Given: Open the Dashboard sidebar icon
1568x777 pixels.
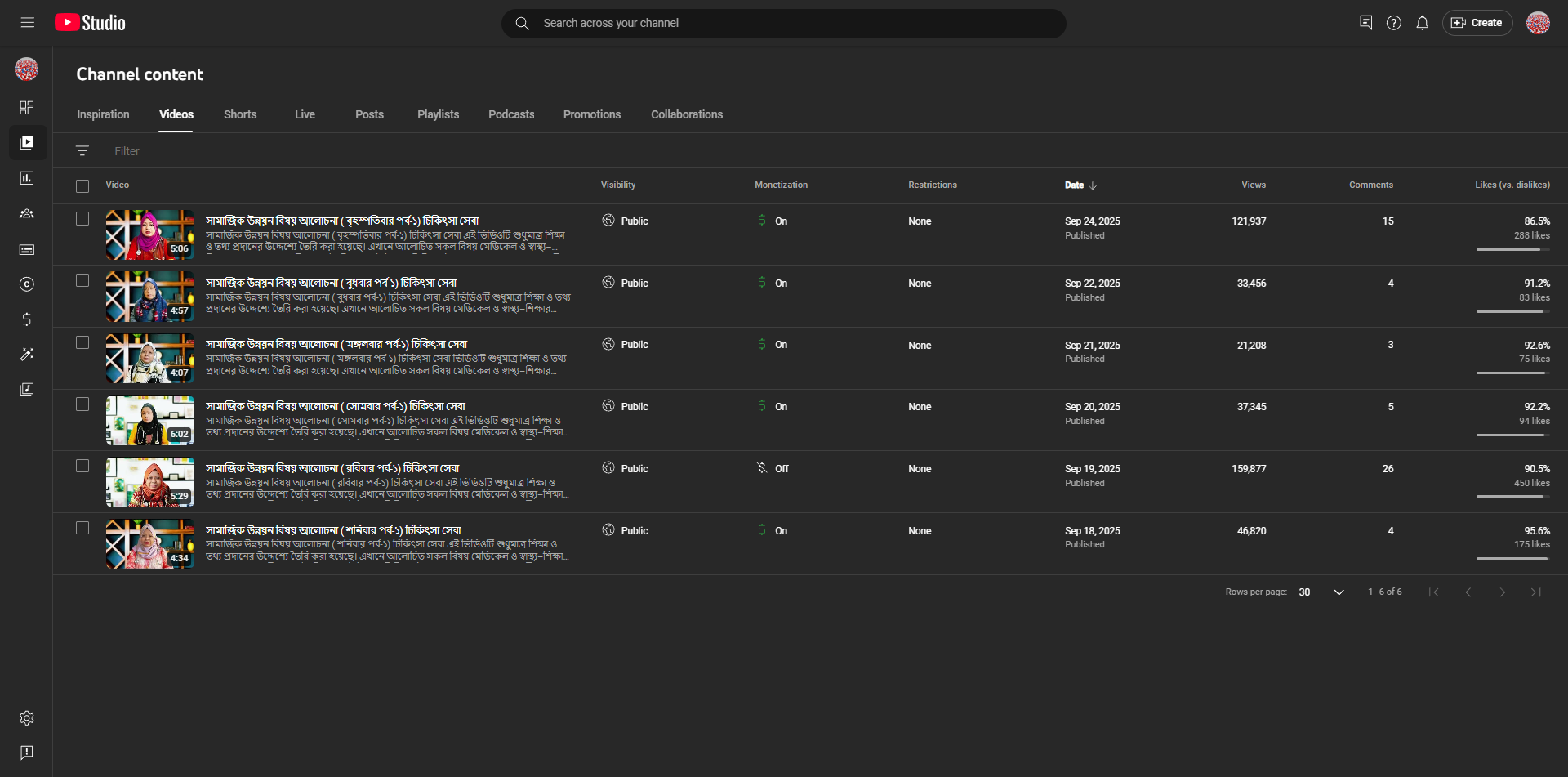Looking at the screenshot, I should pos(27,108).
